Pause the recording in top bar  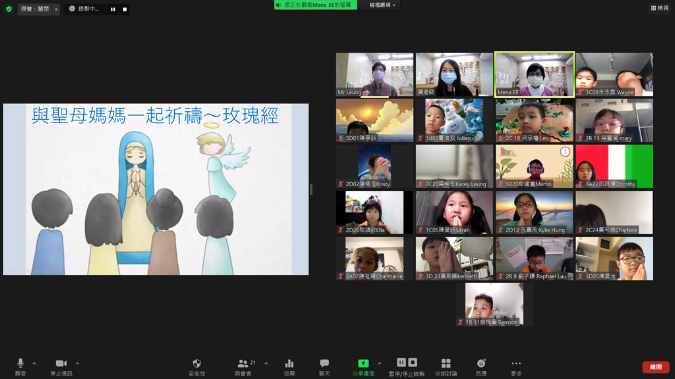point(113,9)
